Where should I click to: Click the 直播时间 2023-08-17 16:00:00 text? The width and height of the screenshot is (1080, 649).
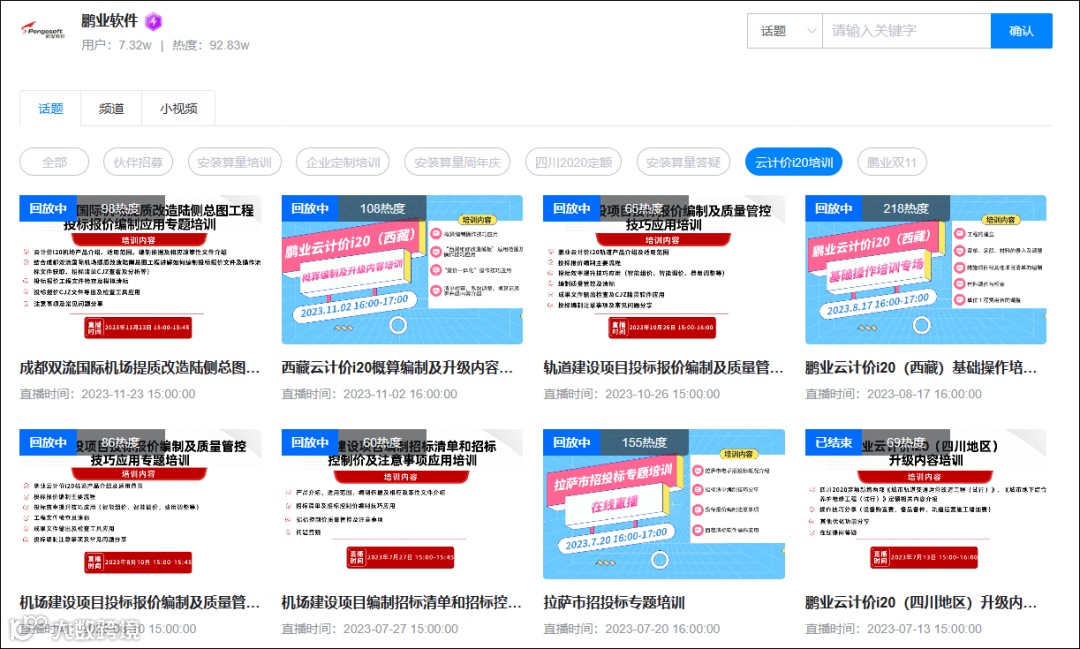coord(893,394)
